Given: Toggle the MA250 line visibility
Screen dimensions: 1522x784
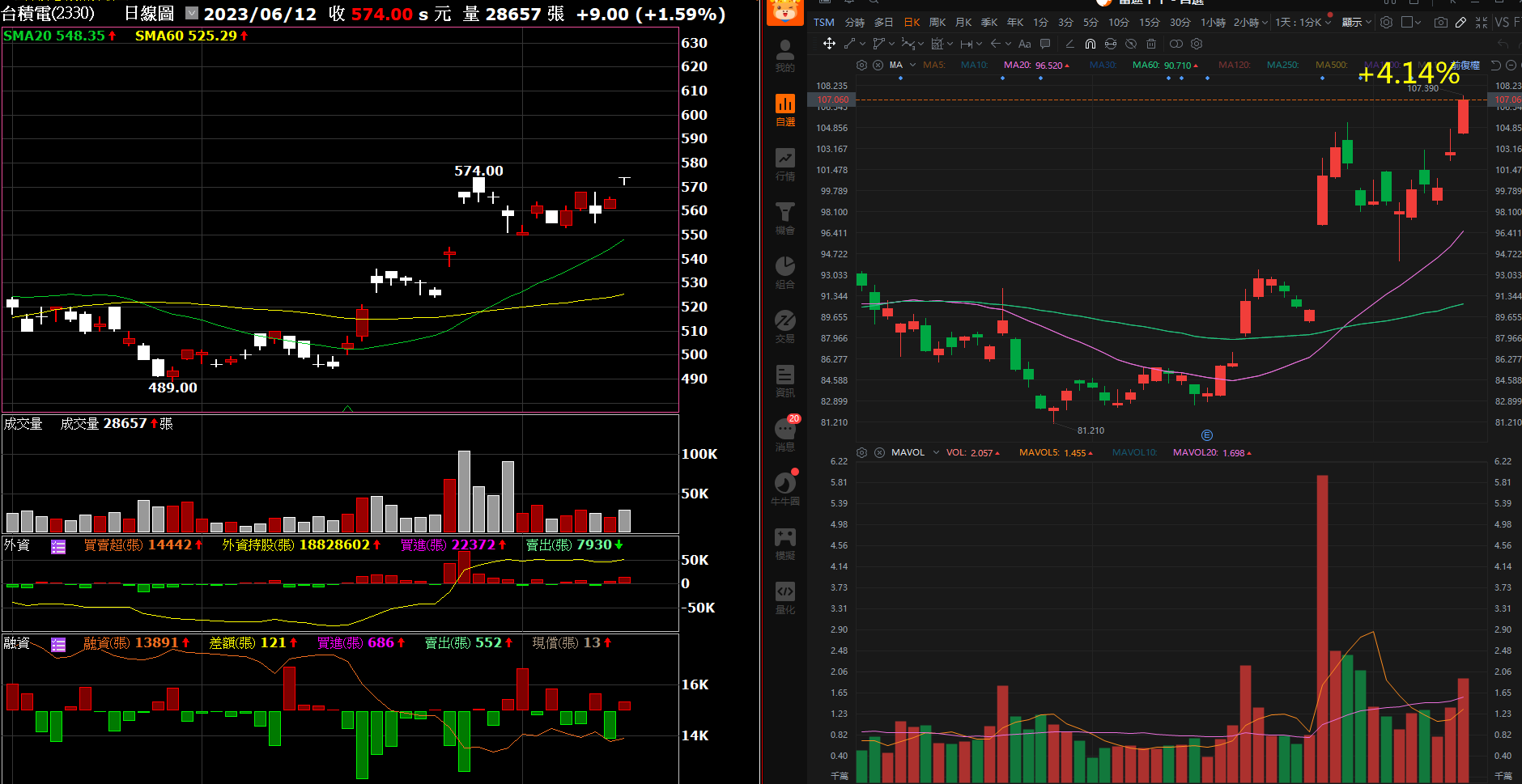Looking at the screenshot, I should coord(1282,65).
